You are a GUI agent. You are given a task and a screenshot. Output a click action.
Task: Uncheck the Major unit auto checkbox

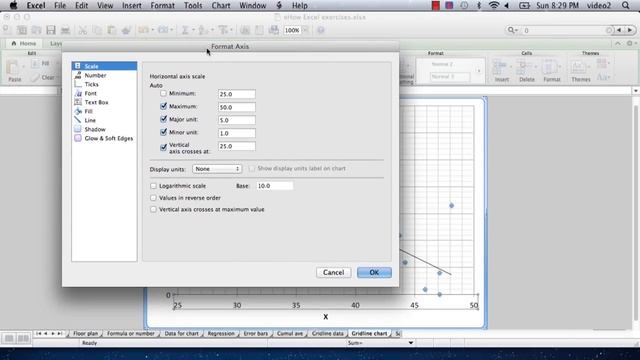tap(163, 120)
